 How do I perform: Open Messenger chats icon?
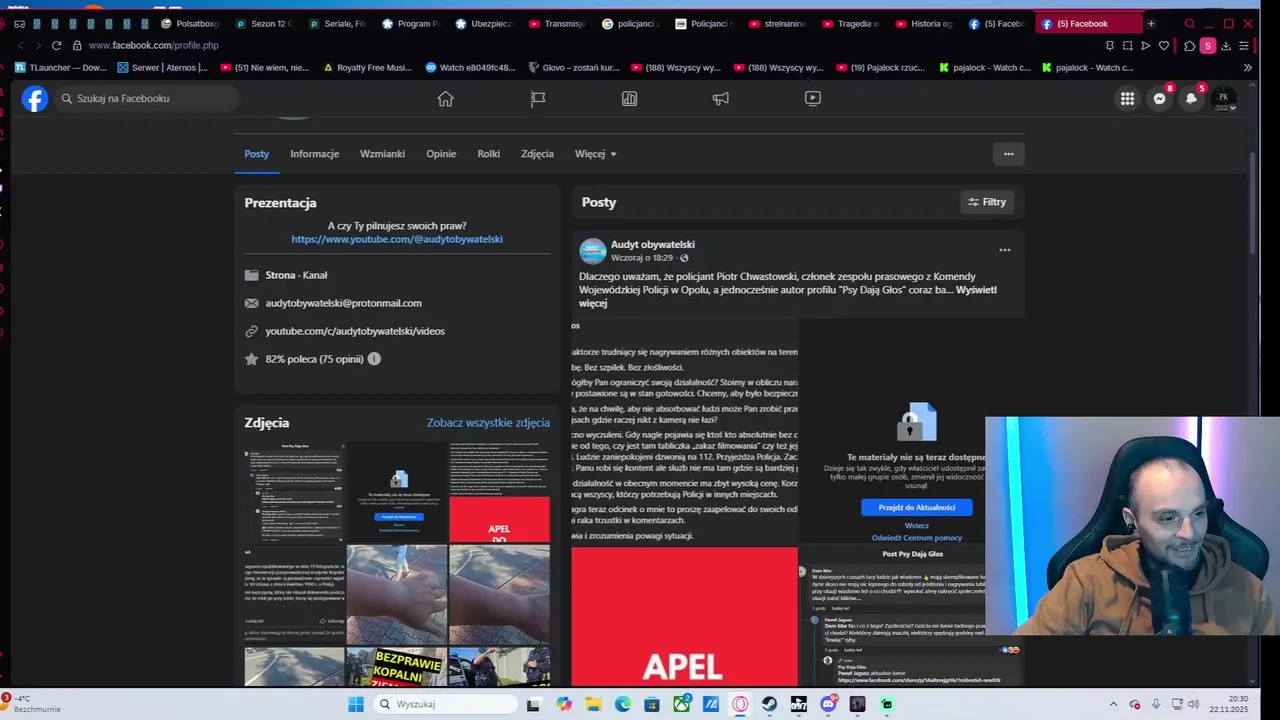[1159, 98]
